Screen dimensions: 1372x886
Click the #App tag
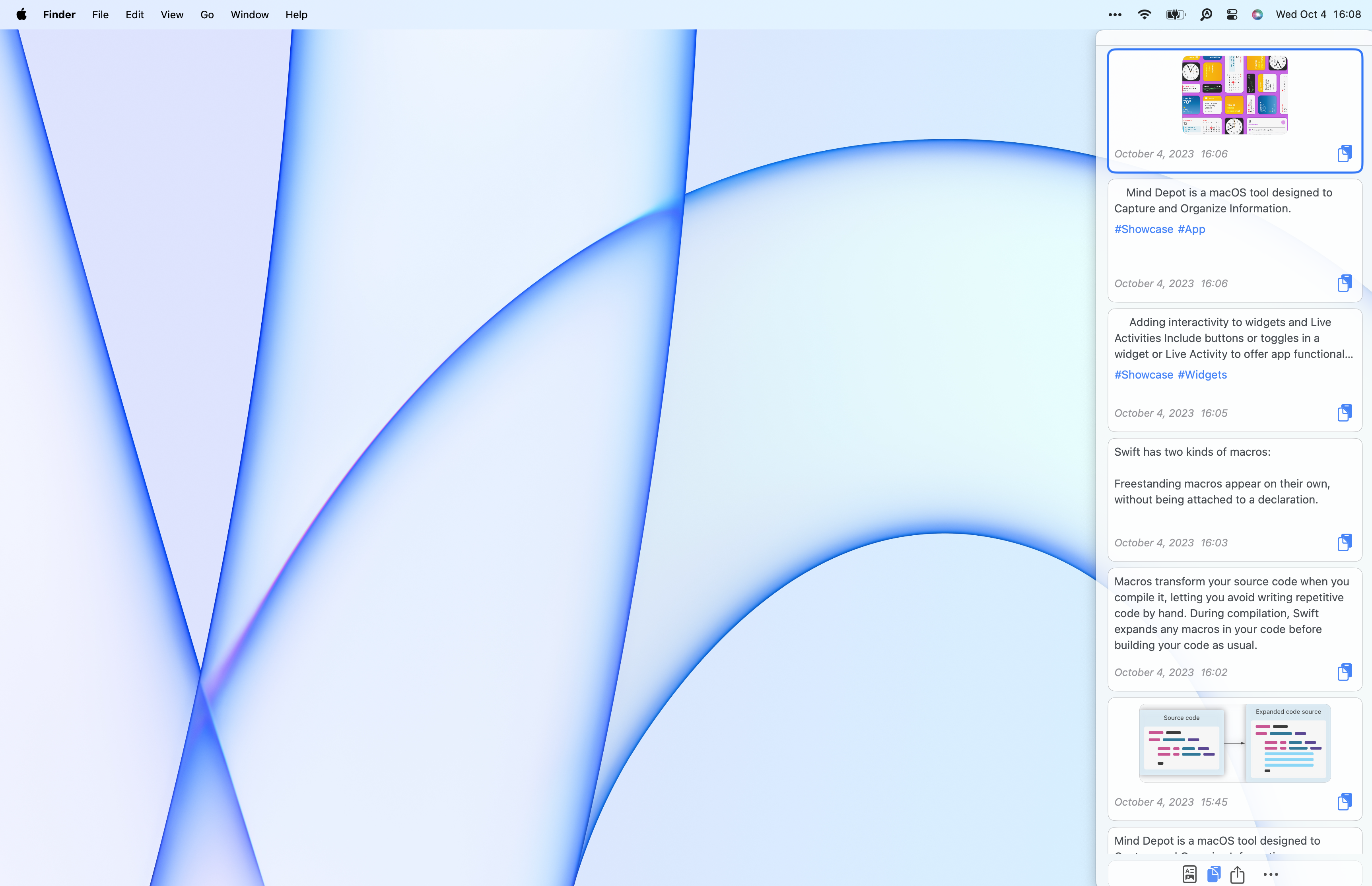1191,229
